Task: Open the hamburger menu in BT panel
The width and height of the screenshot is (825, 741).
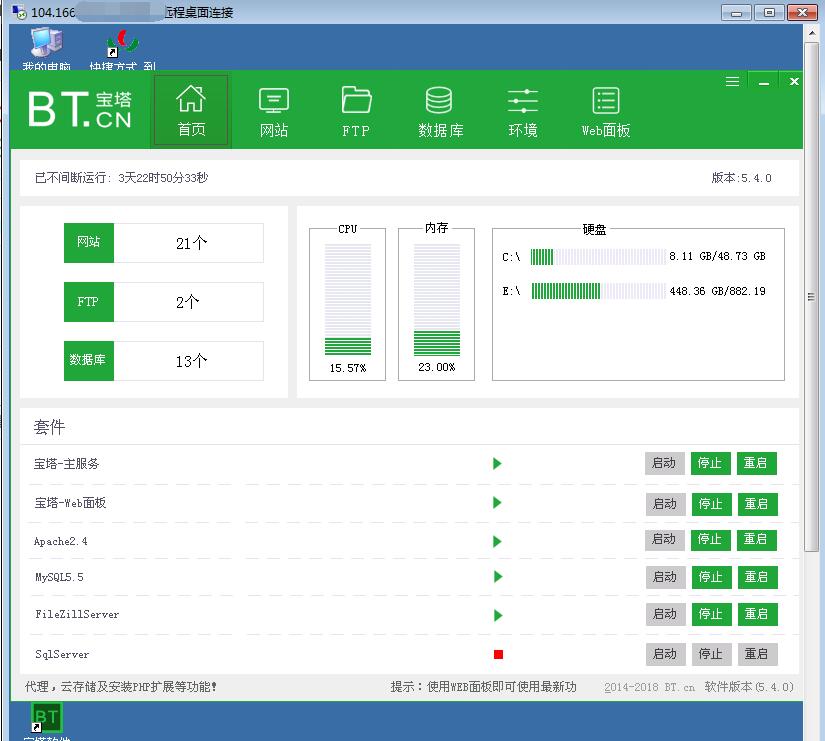Action: point(732,82)
